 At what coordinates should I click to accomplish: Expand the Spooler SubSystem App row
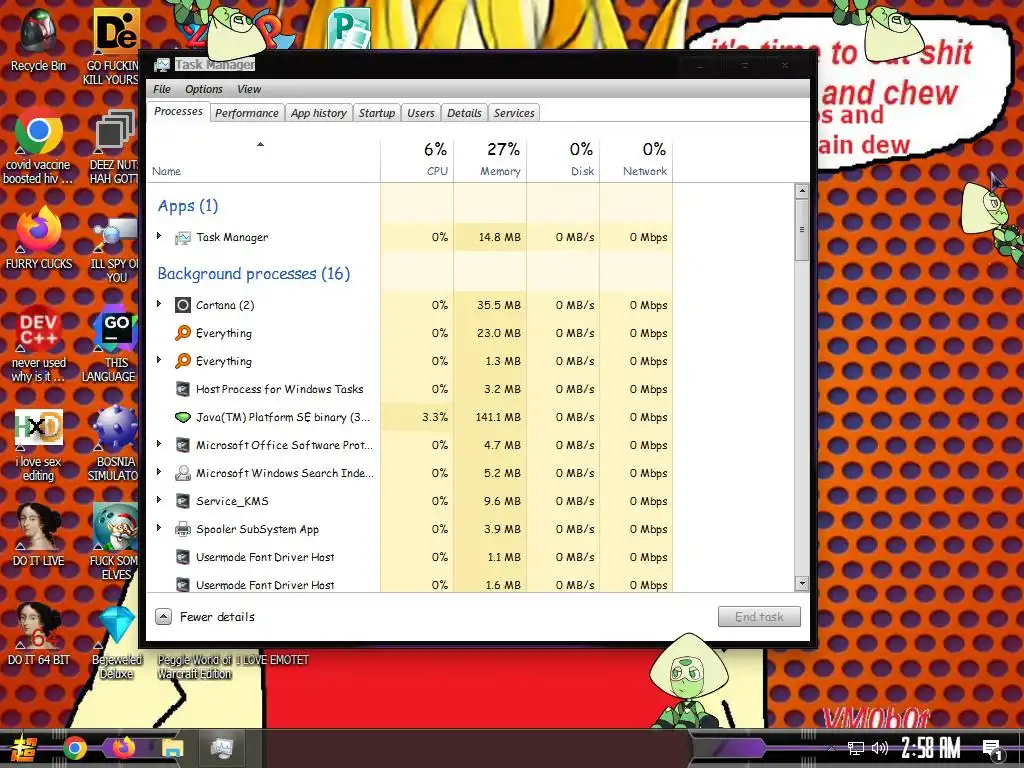pos(159,528)
